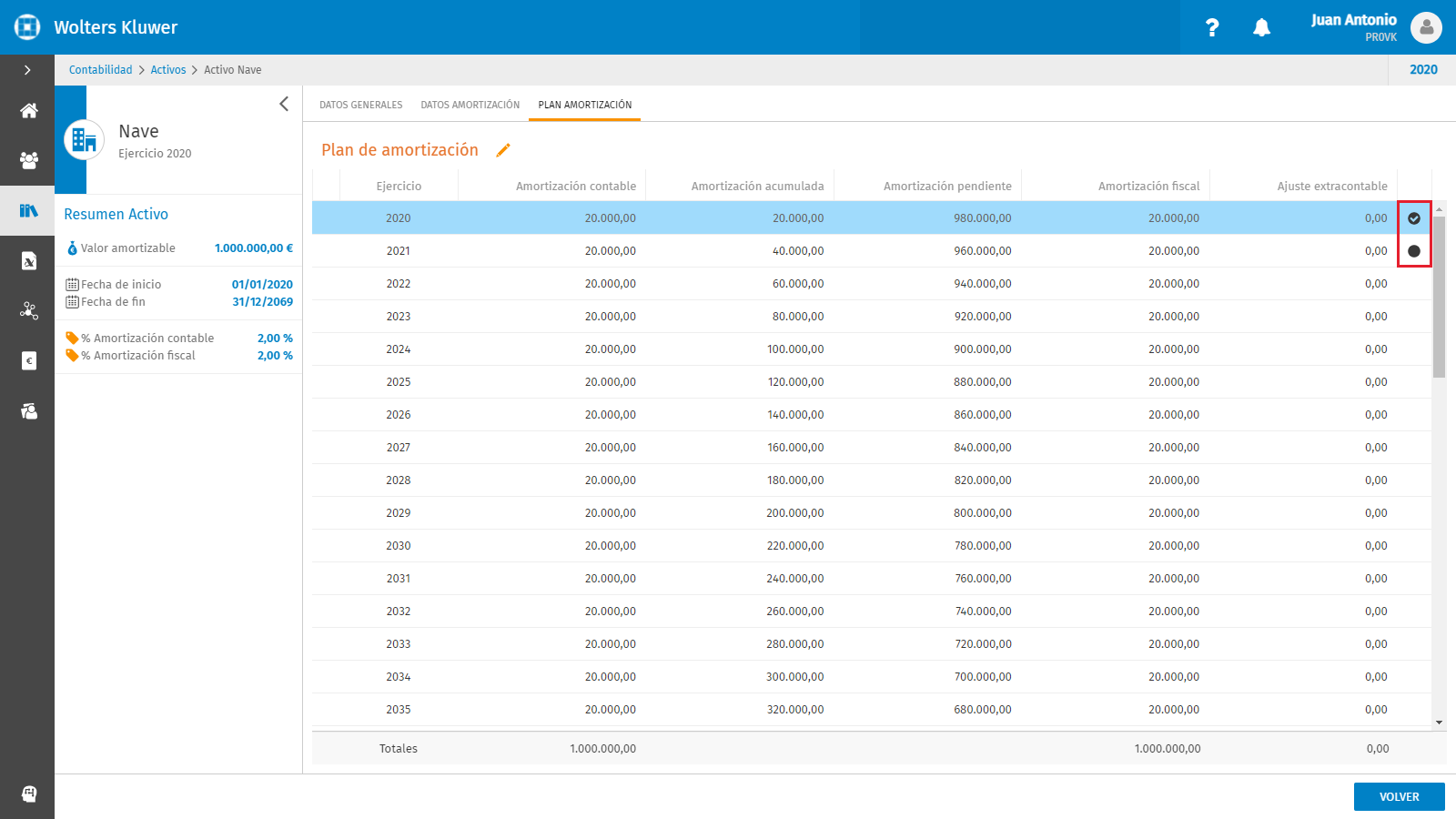This screenshot has height=819, width=1456.
Task: Open the help question mark
Action: pos(1212,27)
